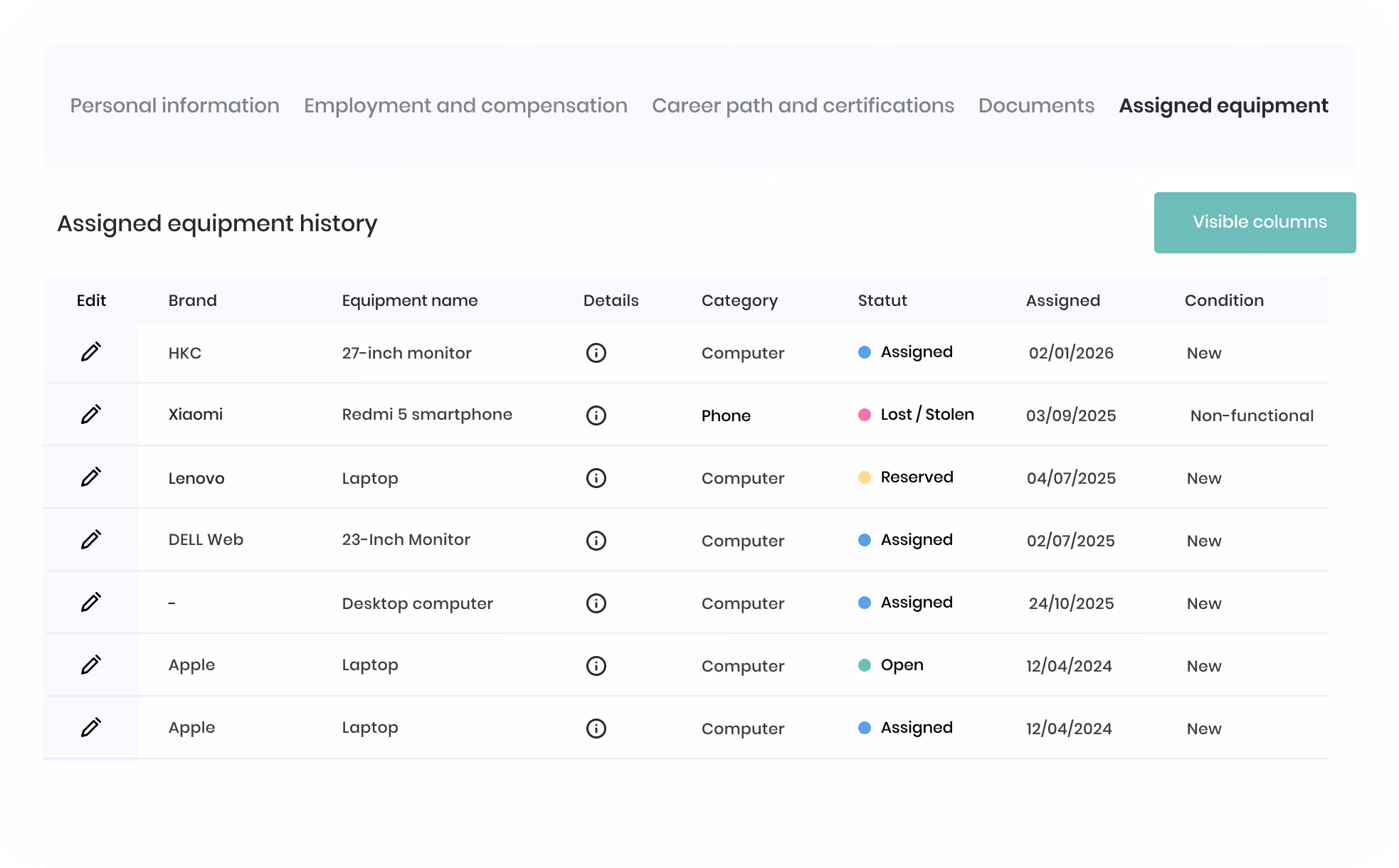Click the Assigned column header
1399x868 pixels.
point(1063,301)
